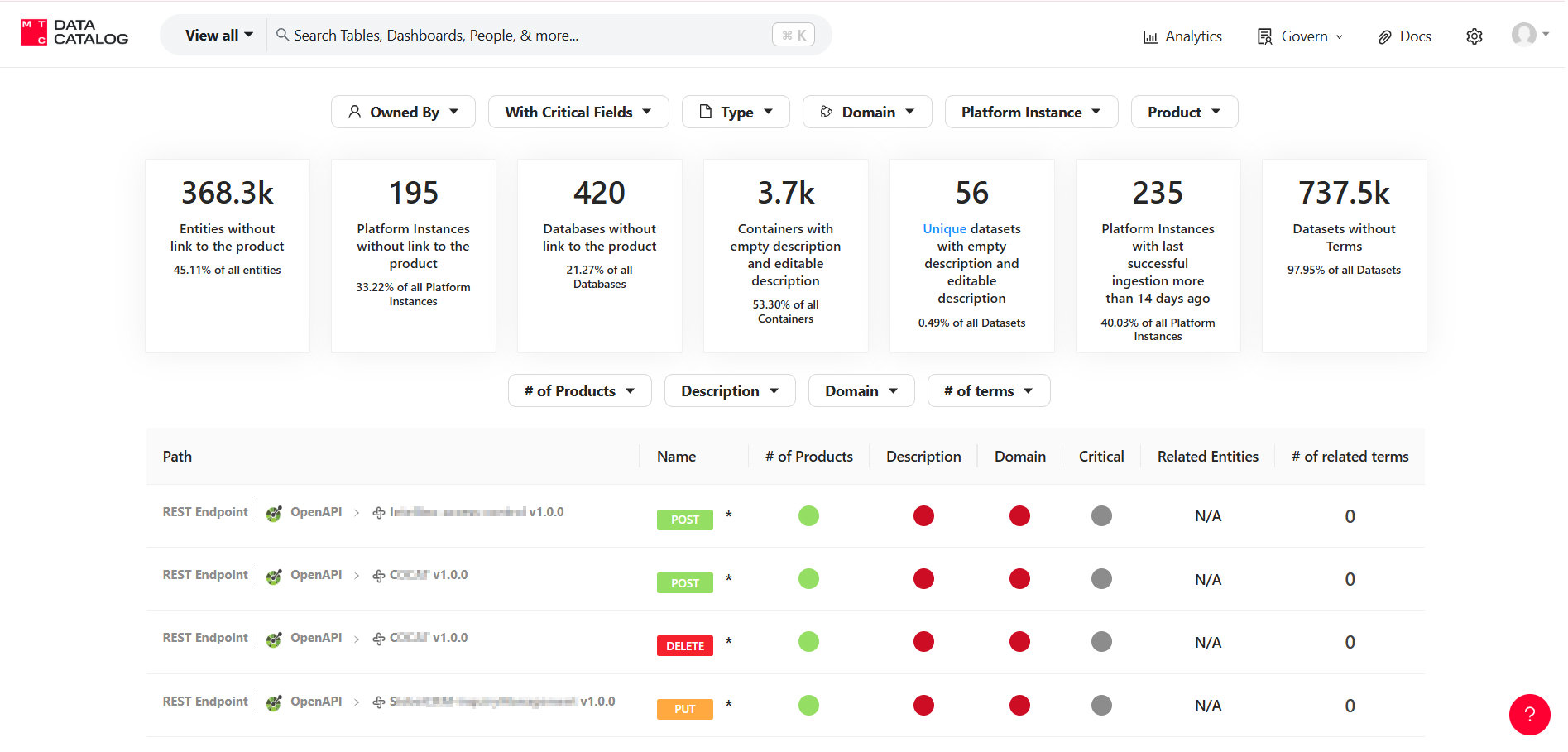Click the Docs paperclip icon
The image size is (1568, 752).
point(1384,36)
